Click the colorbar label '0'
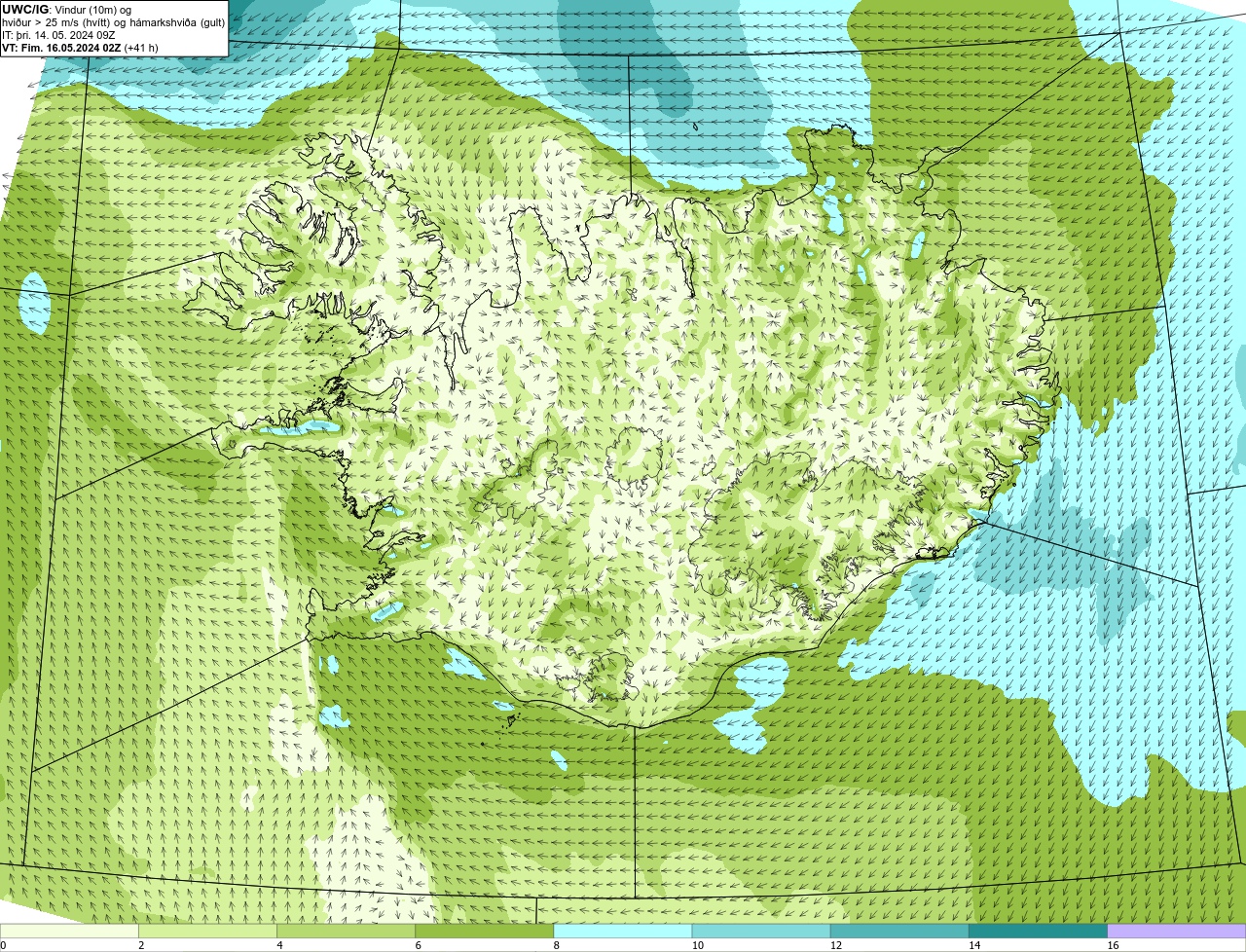 click(x=3, y=945)
